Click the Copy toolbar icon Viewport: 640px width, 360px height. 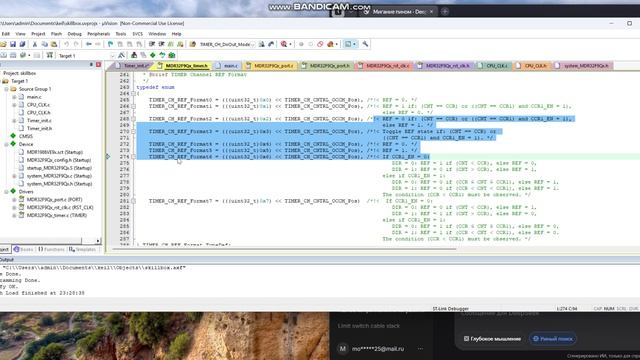click(x=44, y=44)
